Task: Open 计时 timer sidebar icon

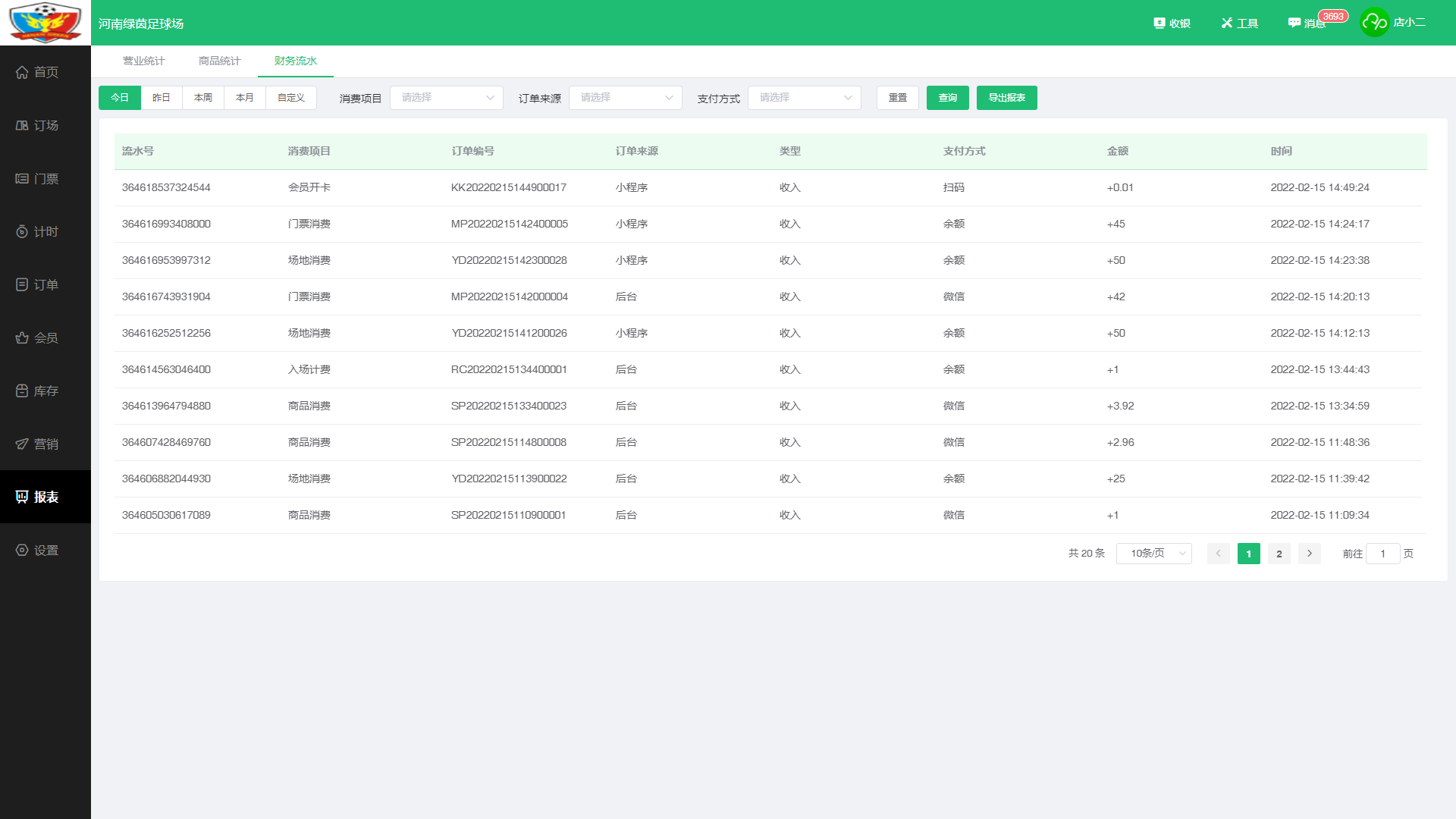Action: tap(22, 232)
